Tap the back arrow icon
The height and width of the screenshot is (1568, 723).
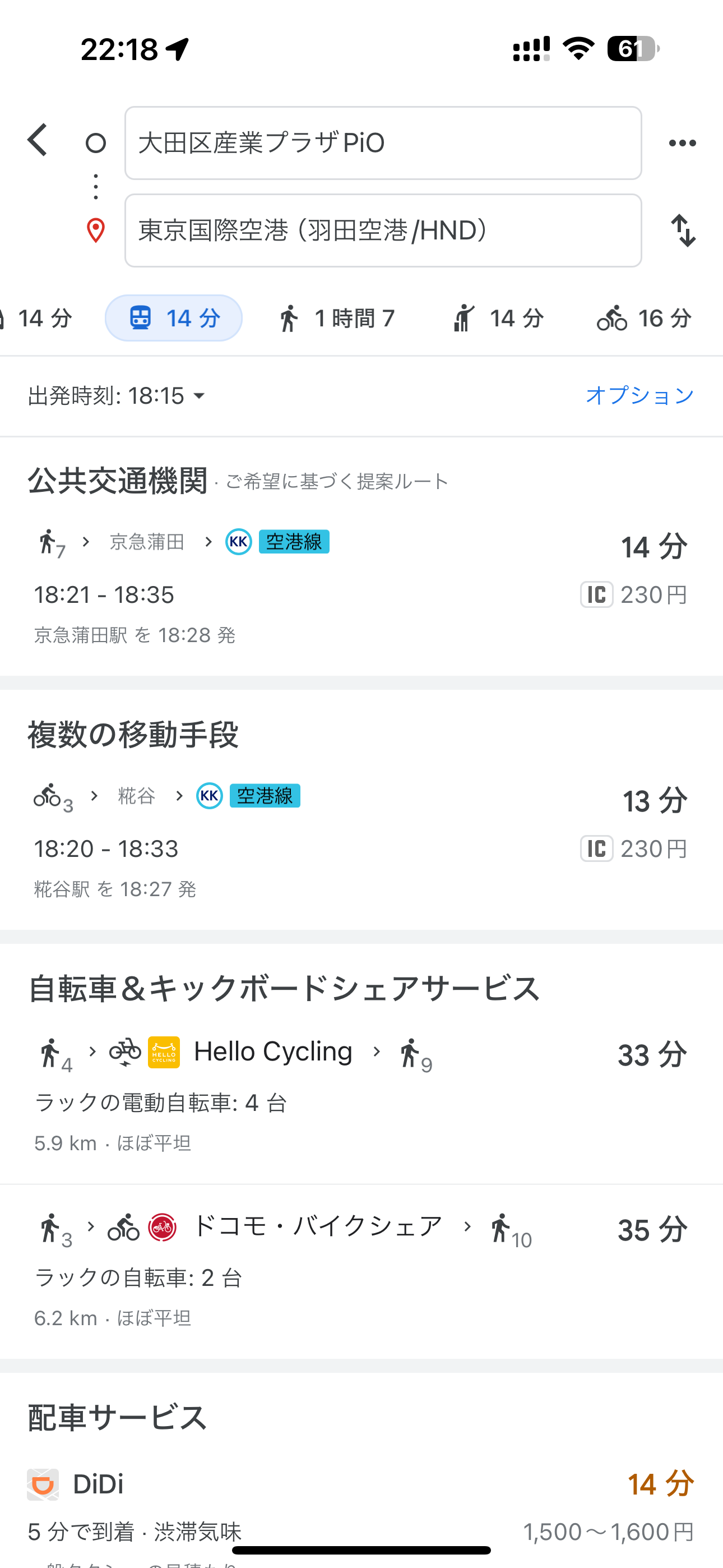pyautogui.click(x=38, y=141)
